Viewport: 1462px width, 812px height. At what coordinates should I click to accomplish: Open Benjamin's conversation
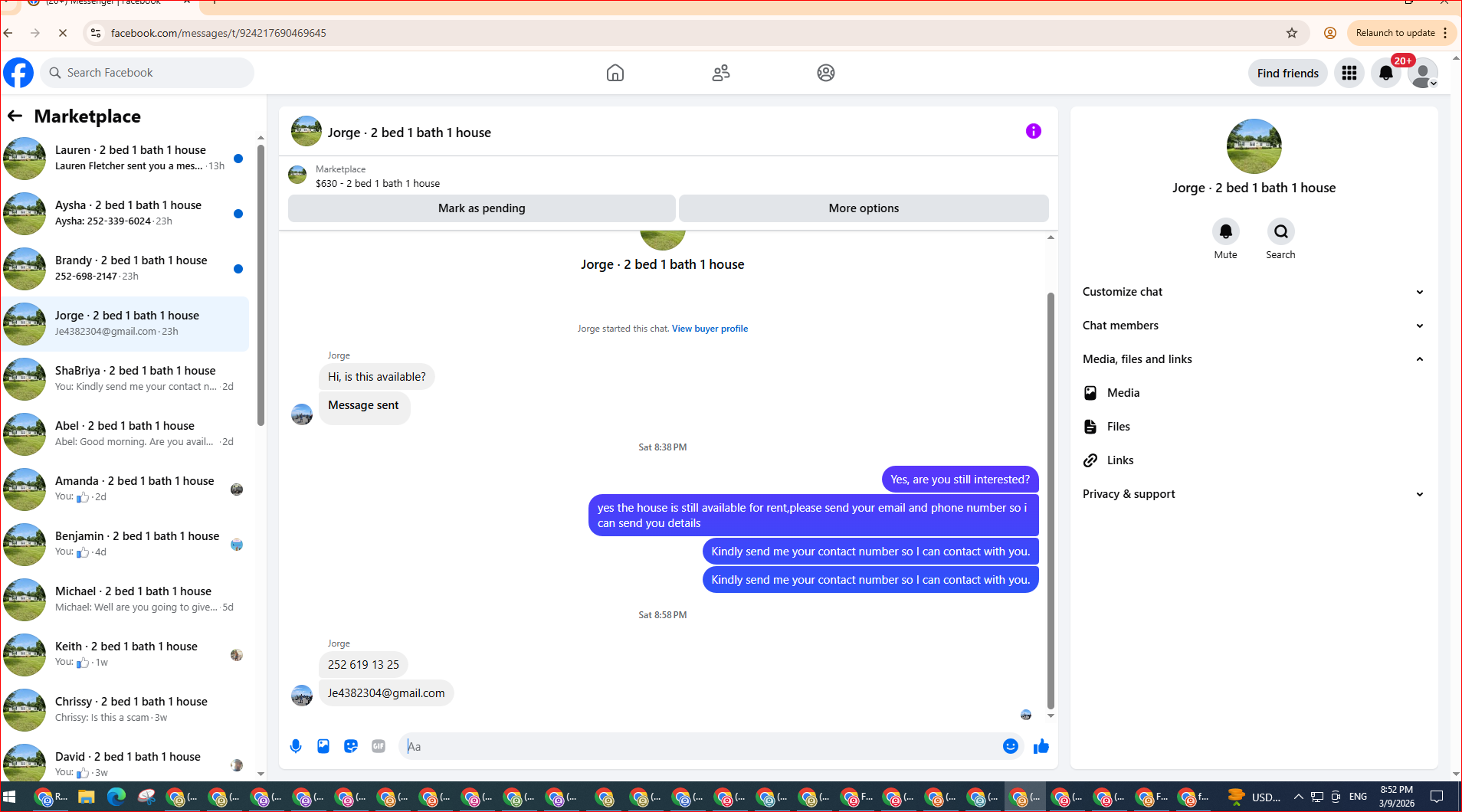126,545
